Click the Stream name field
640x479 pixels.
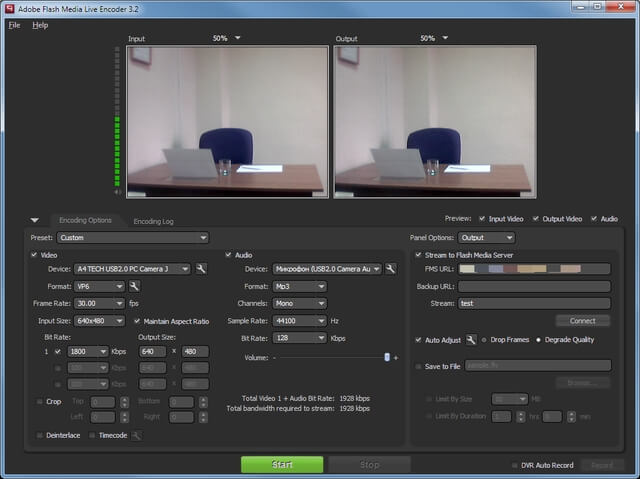click(534, 304)
